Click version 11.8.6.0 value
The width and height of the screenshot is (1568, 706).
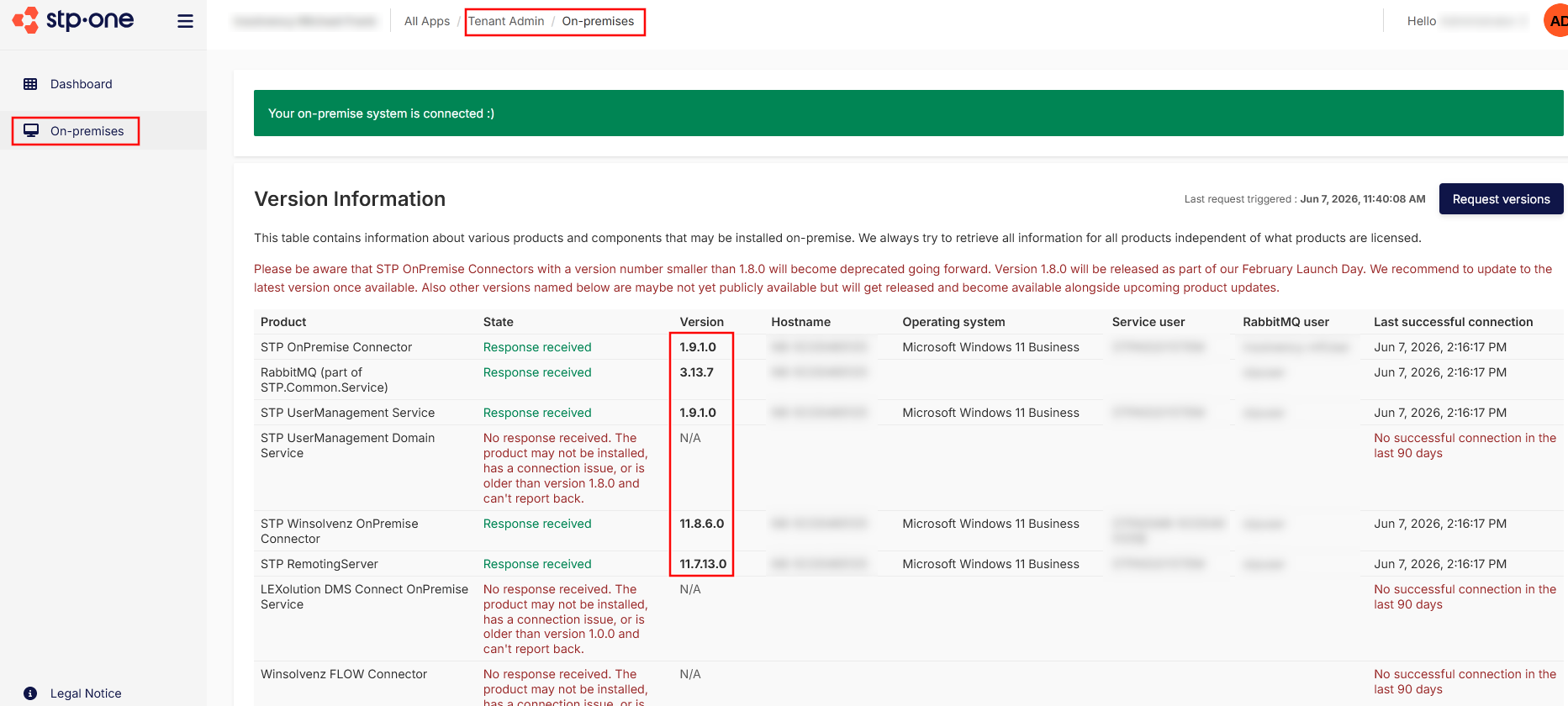pyautogui.click(x=702, y=524)
